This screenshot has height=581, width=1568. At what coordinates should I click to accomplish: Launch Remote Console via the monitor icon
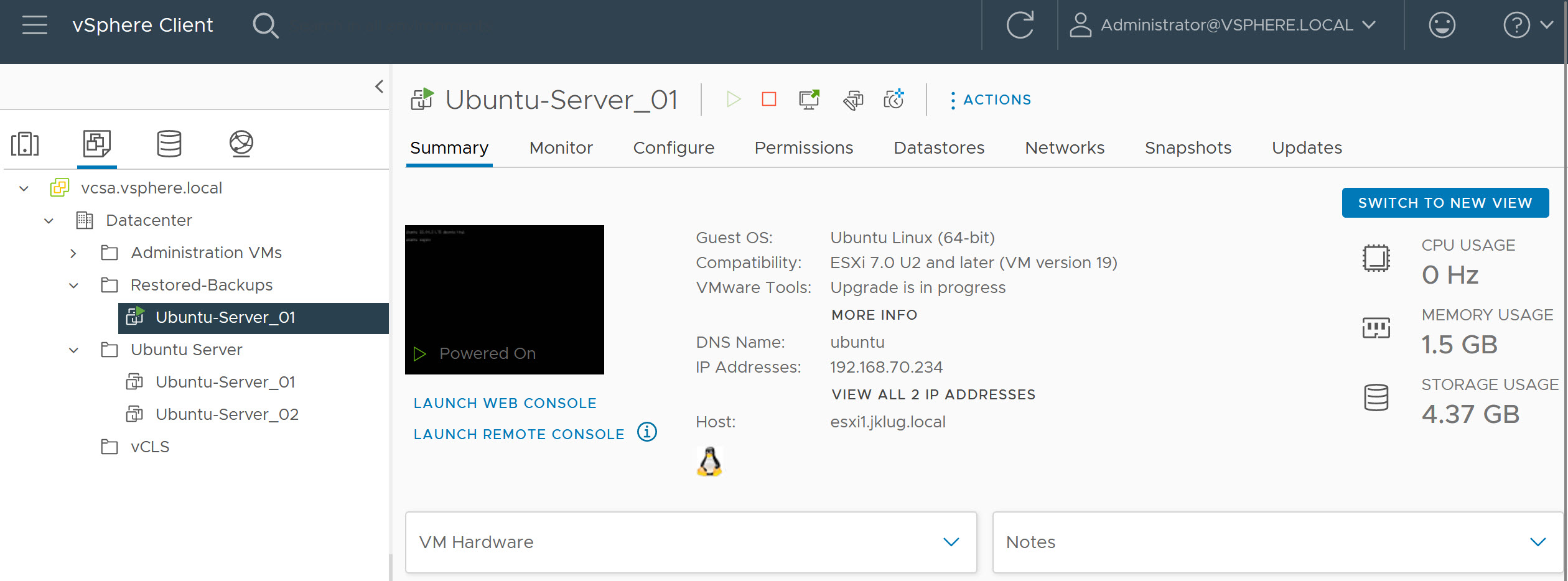(x=808, y=99)
